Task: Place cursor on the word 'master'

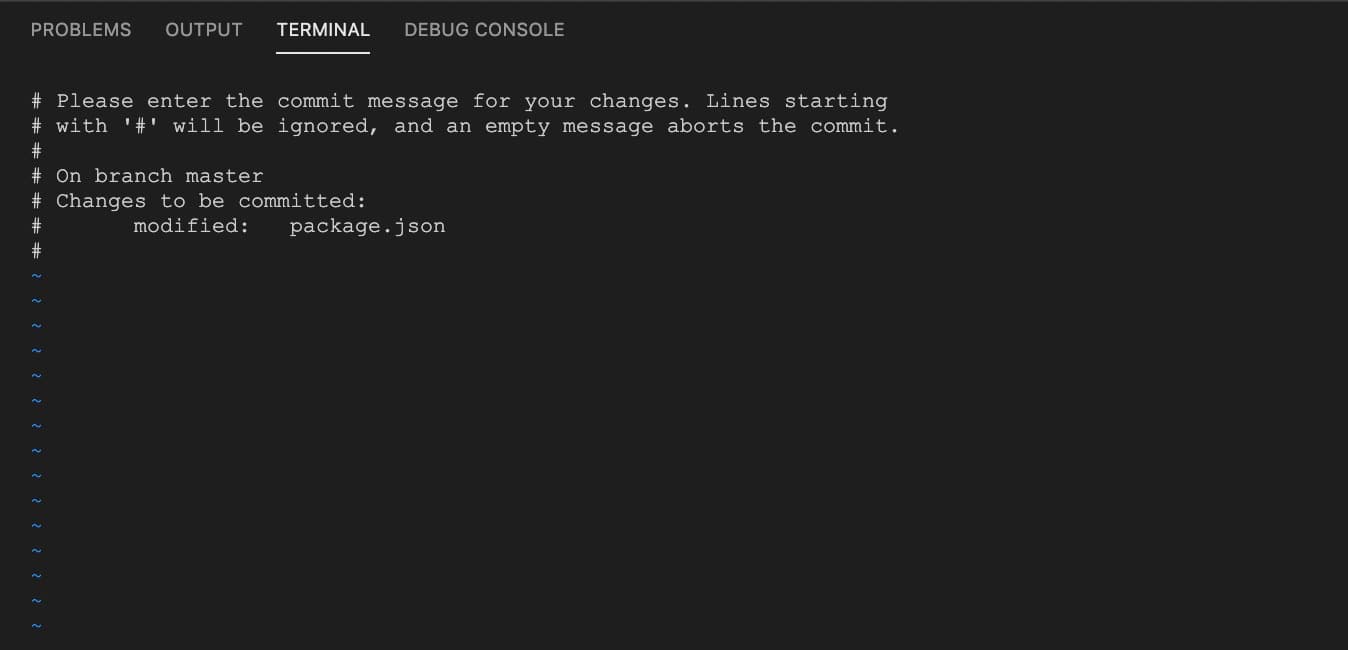Action: 224,176
